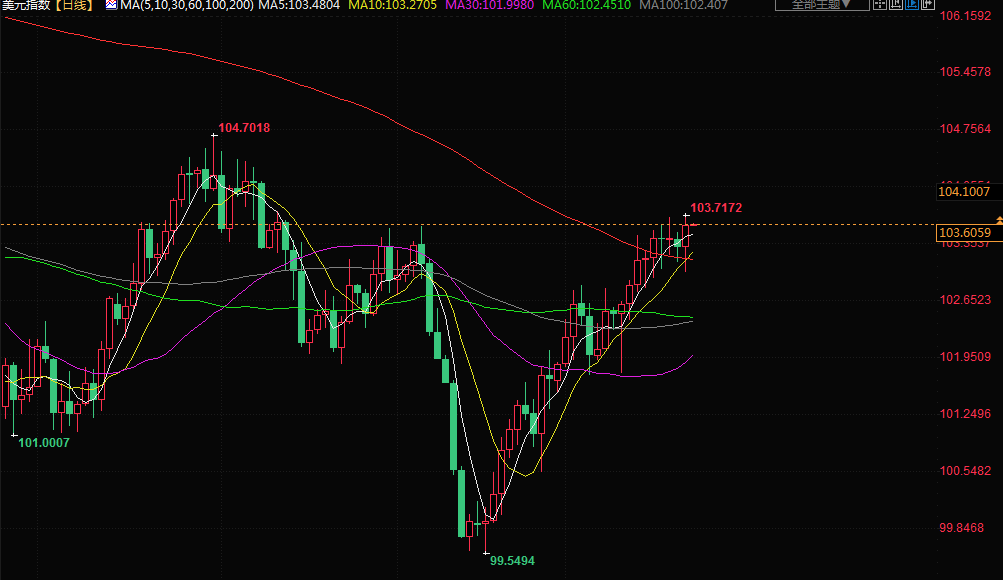
Task: Click the MA60:102.4510 legend value
Action: [587, 5]
